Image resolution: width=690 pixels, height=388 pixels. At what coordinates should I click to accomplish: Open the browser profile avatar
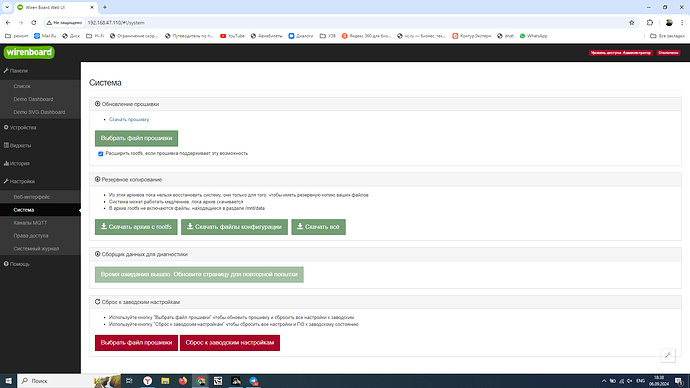click(x=669, y=22)
